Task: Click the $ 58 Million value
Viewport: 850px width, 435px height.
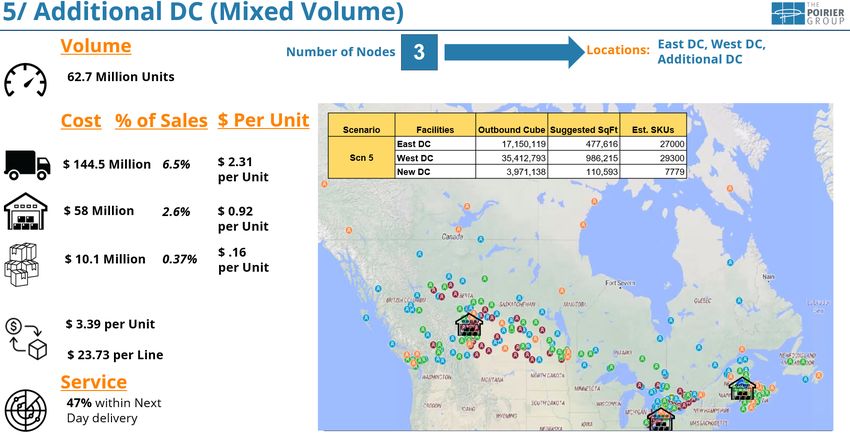Action: (99, 210)
